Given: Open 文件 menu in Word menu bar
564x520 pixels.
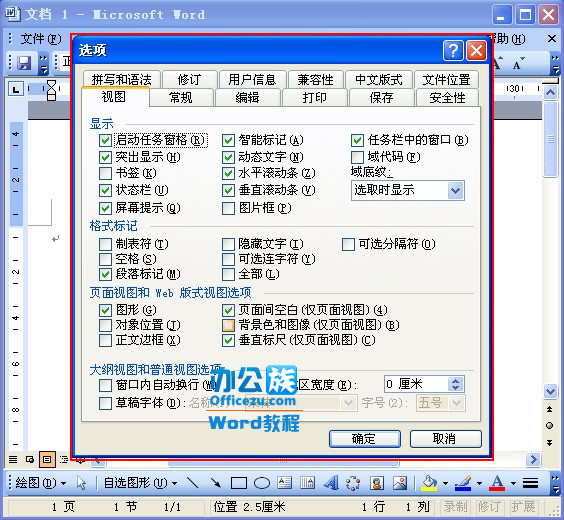Looking at the screenshot, I should click(41, 39).
